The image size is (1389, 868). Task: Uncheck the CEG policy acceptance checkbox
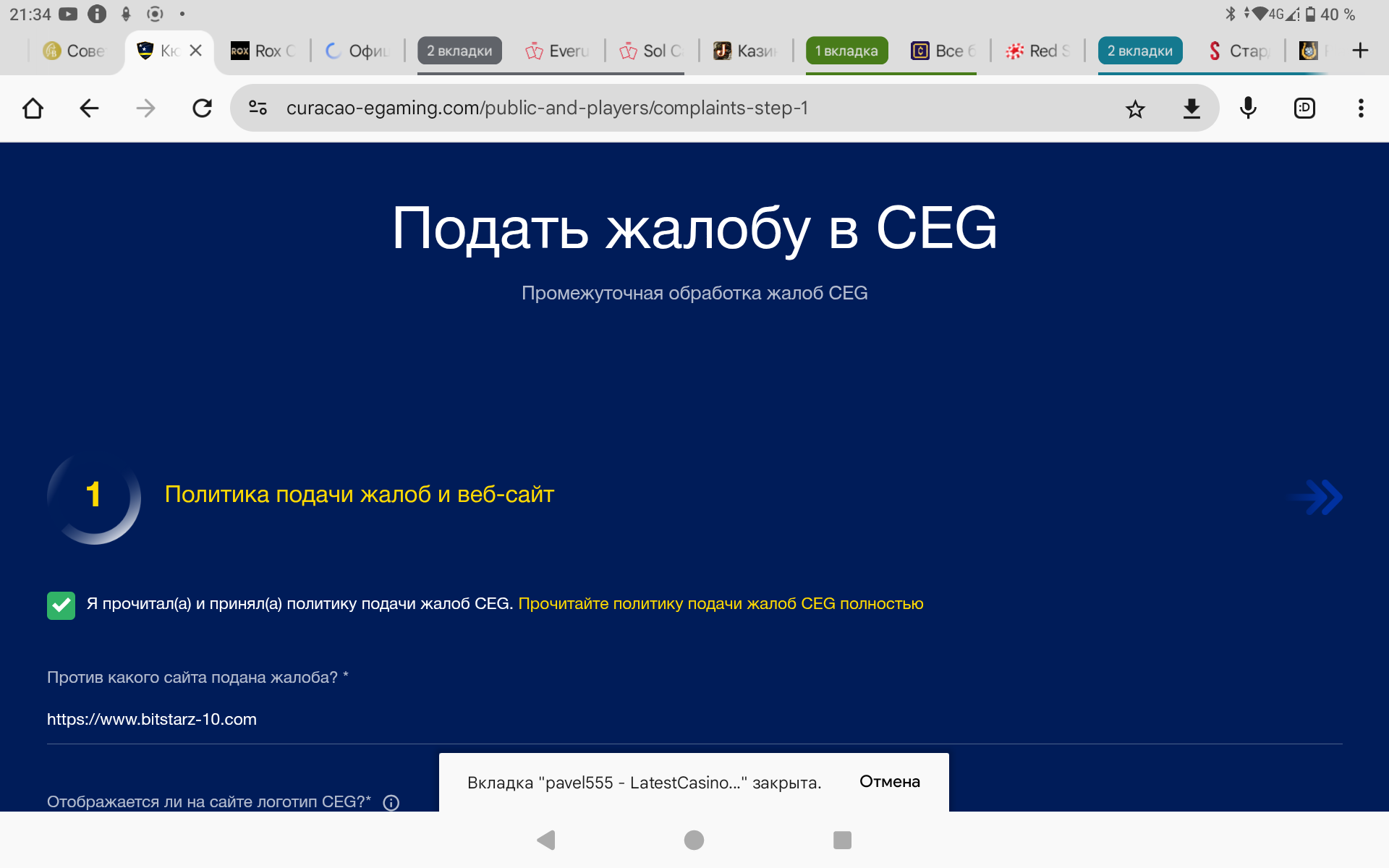coord(61,605)
